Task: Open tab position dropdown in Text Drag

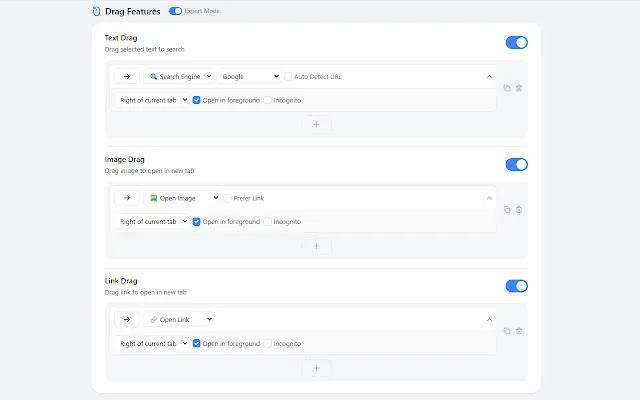Action: pyautogui.click(x=152, y=100)
